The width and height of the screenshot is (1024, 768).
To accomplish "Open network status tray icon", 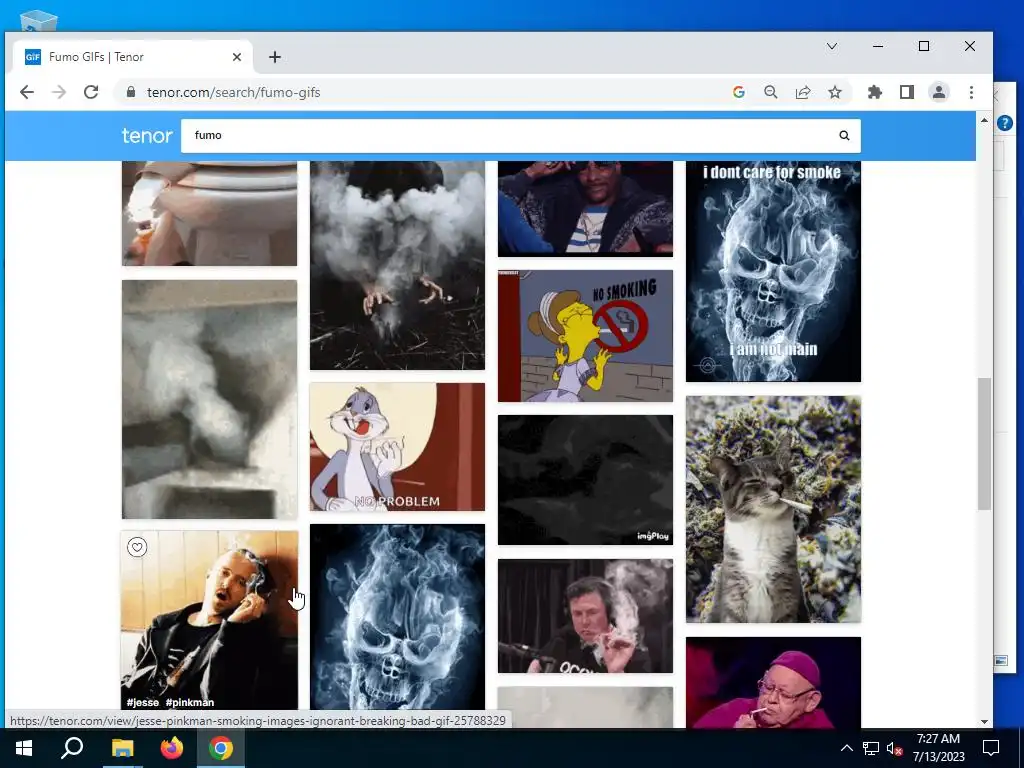I will (x=871, y=748).
